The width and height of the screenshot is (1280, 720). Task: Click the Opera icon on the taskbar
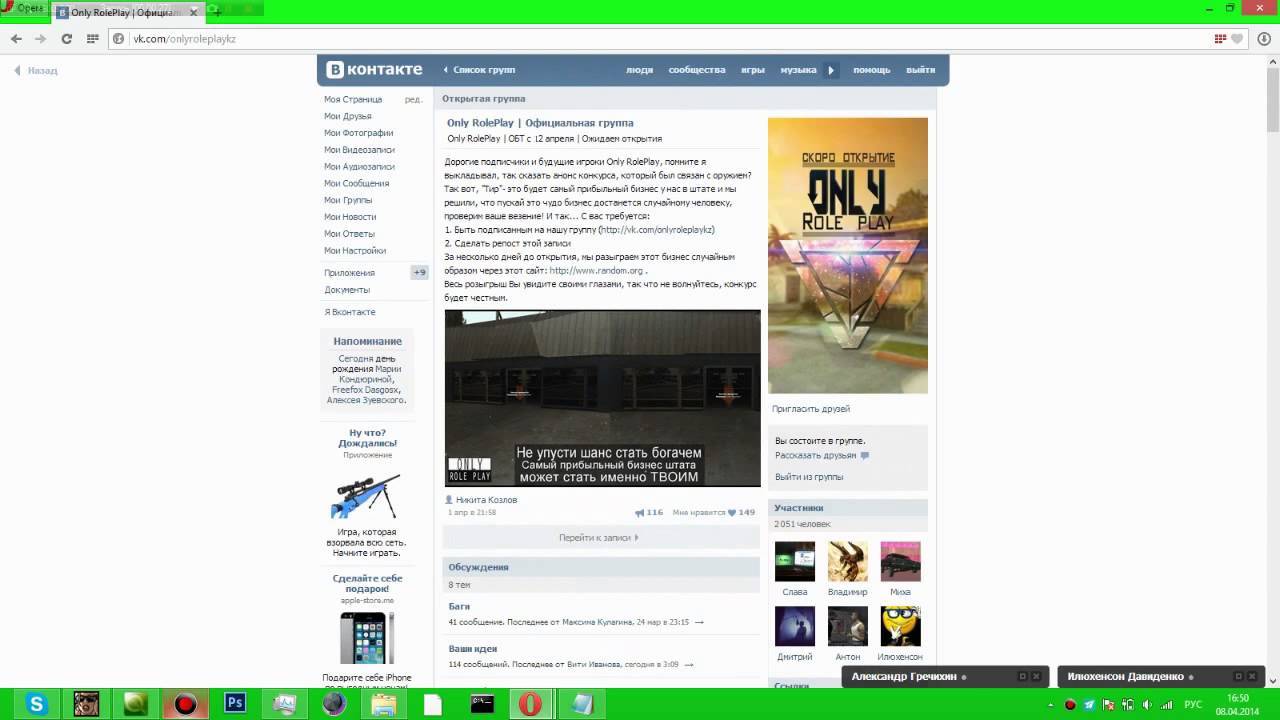tap(531, 704)
